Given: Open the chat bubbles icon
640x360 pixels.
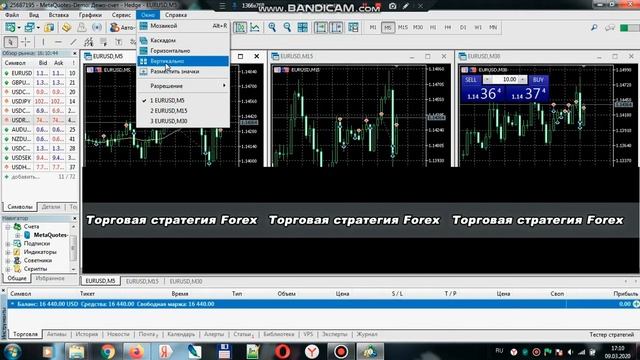Looking at the screenshot, I should 610,27.
